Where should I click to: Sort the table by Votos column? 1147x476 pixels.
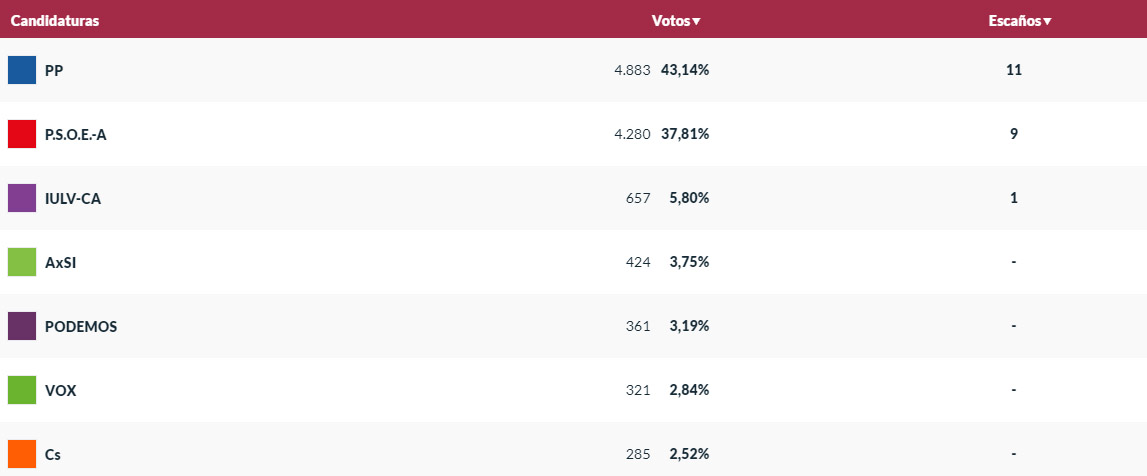point(676,21)
